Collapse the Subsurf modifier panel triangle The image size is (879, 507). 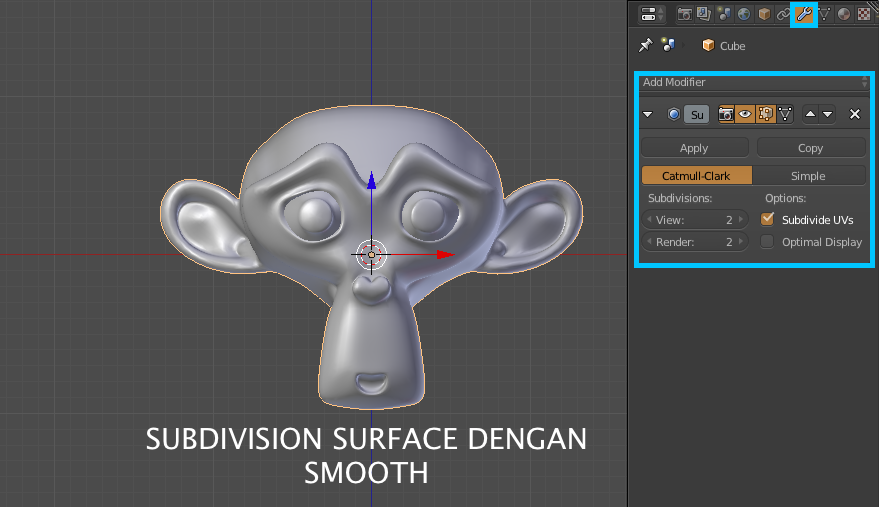pos(648,114)
